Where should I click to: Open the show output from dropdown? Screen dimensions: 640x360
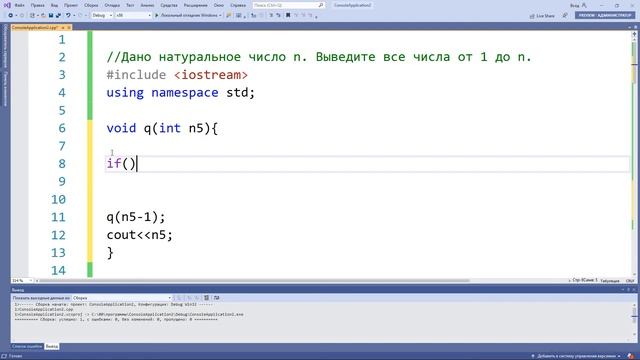pos(122,298)
